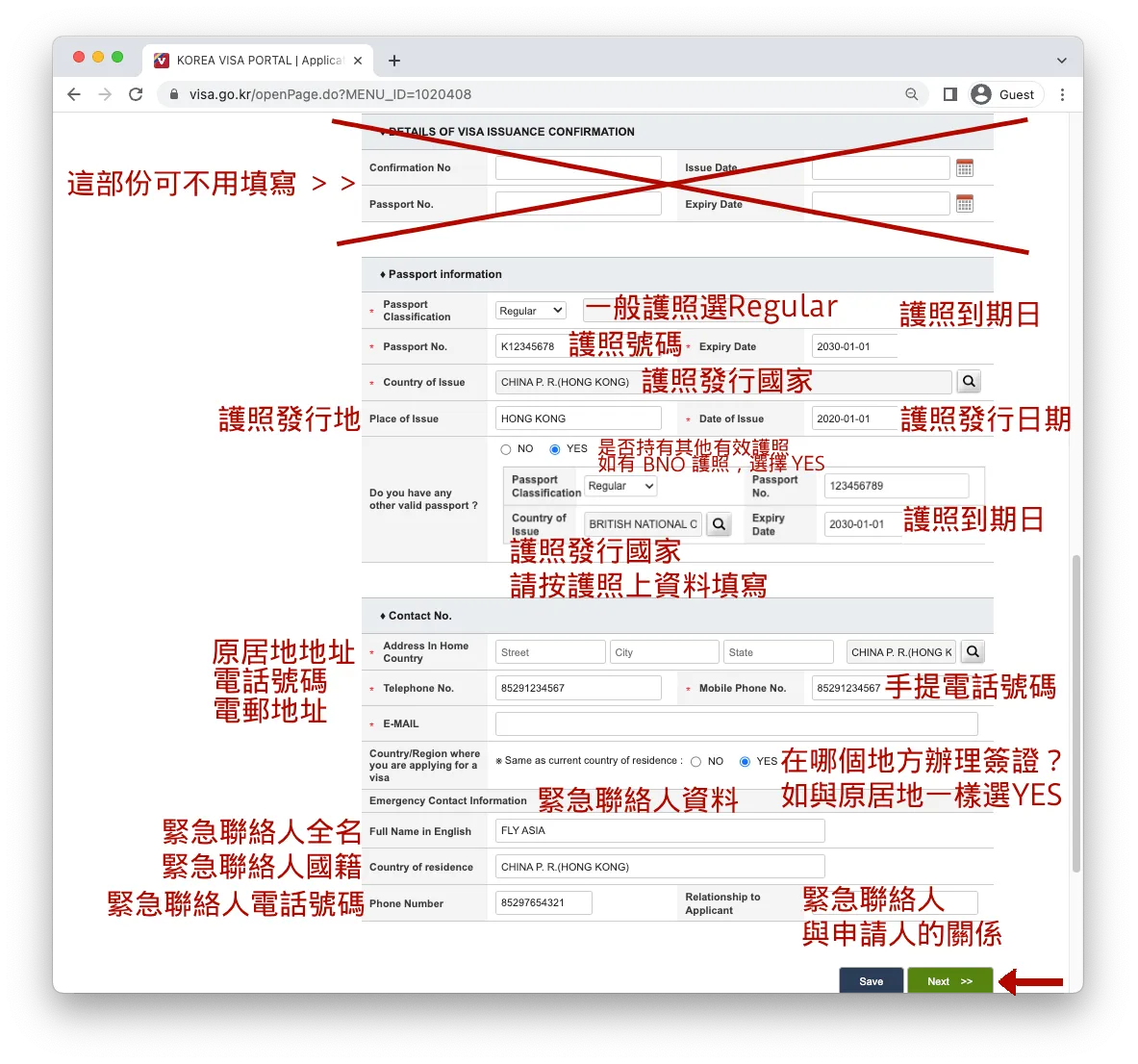The height and width of the screenshot is (1064, 1138).
Task: Reload the visa portal page
Action: [136, 94]
